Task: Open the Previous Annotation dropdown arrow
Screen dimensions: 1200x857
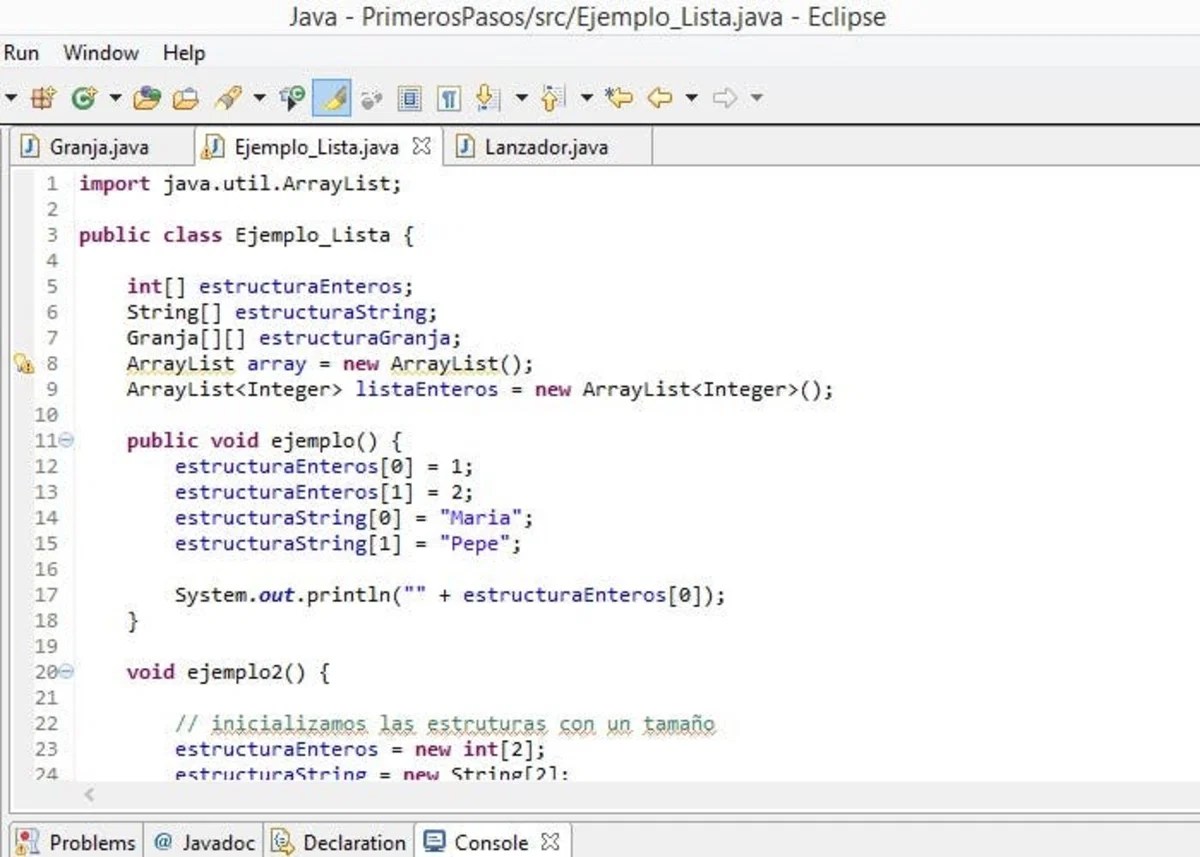Action: click(x=587, y=98)
